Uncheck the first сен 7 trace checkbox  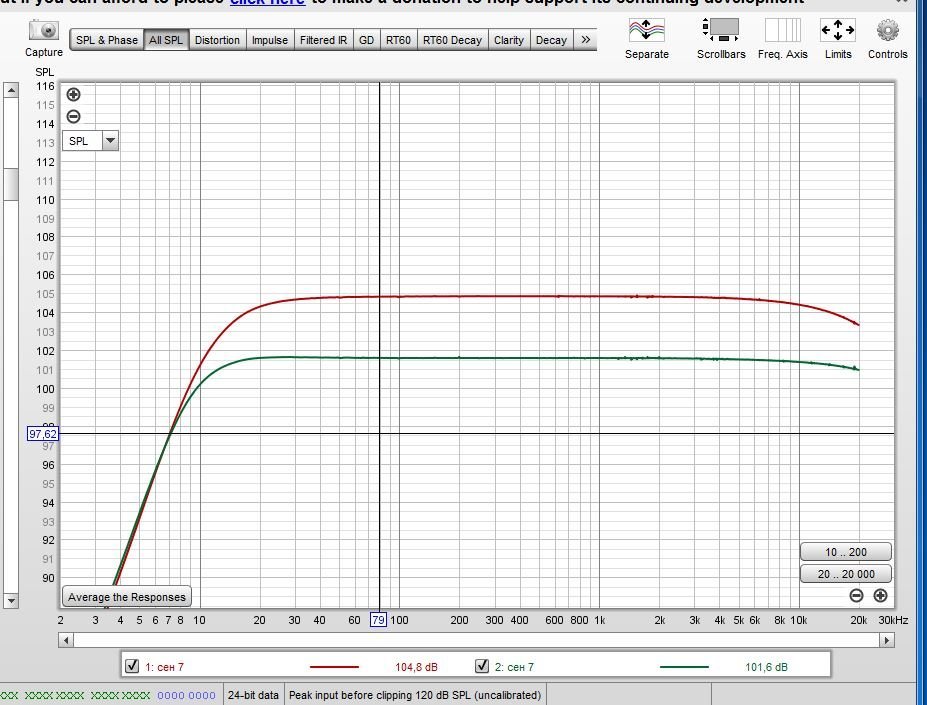132,666
